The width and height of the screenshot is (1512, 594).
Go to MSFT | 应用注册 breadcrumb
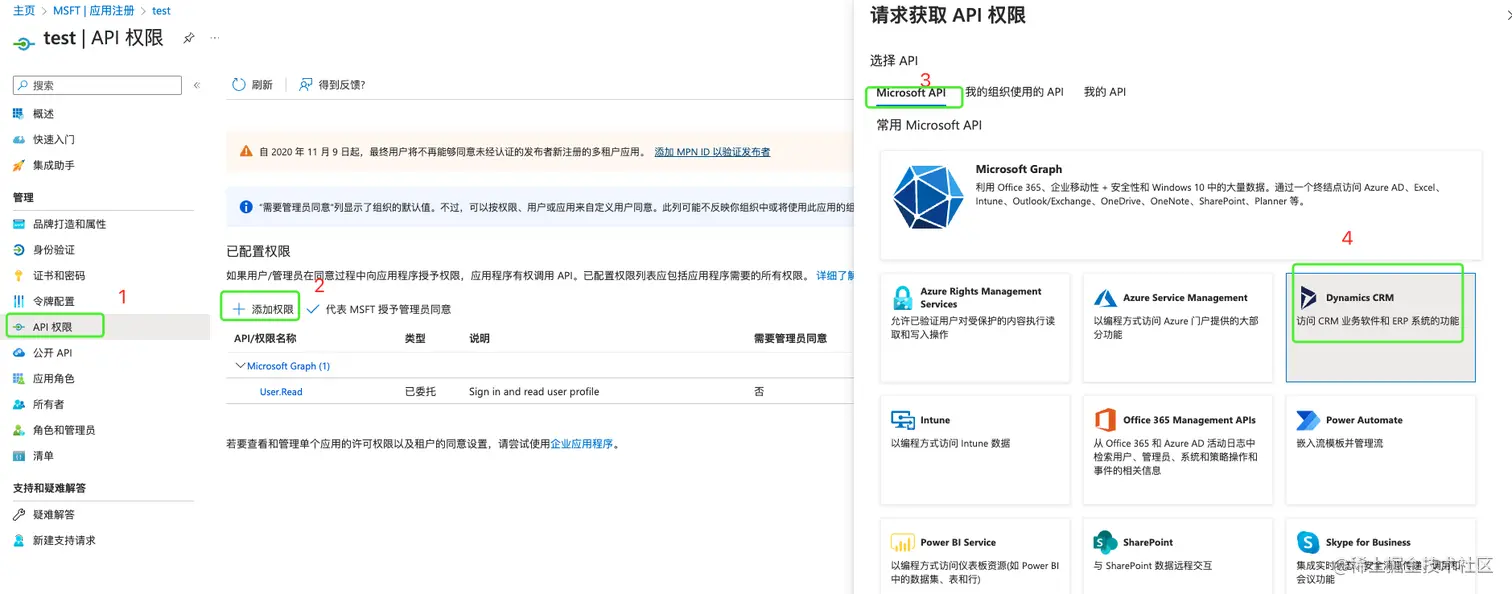pyautogui.click(x=93, y=10)
